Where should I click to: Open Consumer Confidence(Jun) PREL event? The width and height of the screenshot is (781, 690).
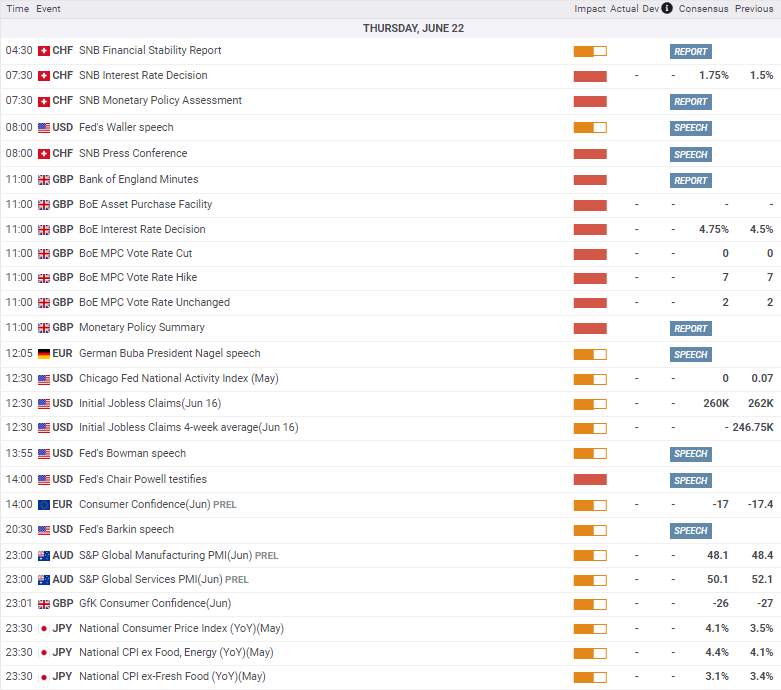coord(157,504)
